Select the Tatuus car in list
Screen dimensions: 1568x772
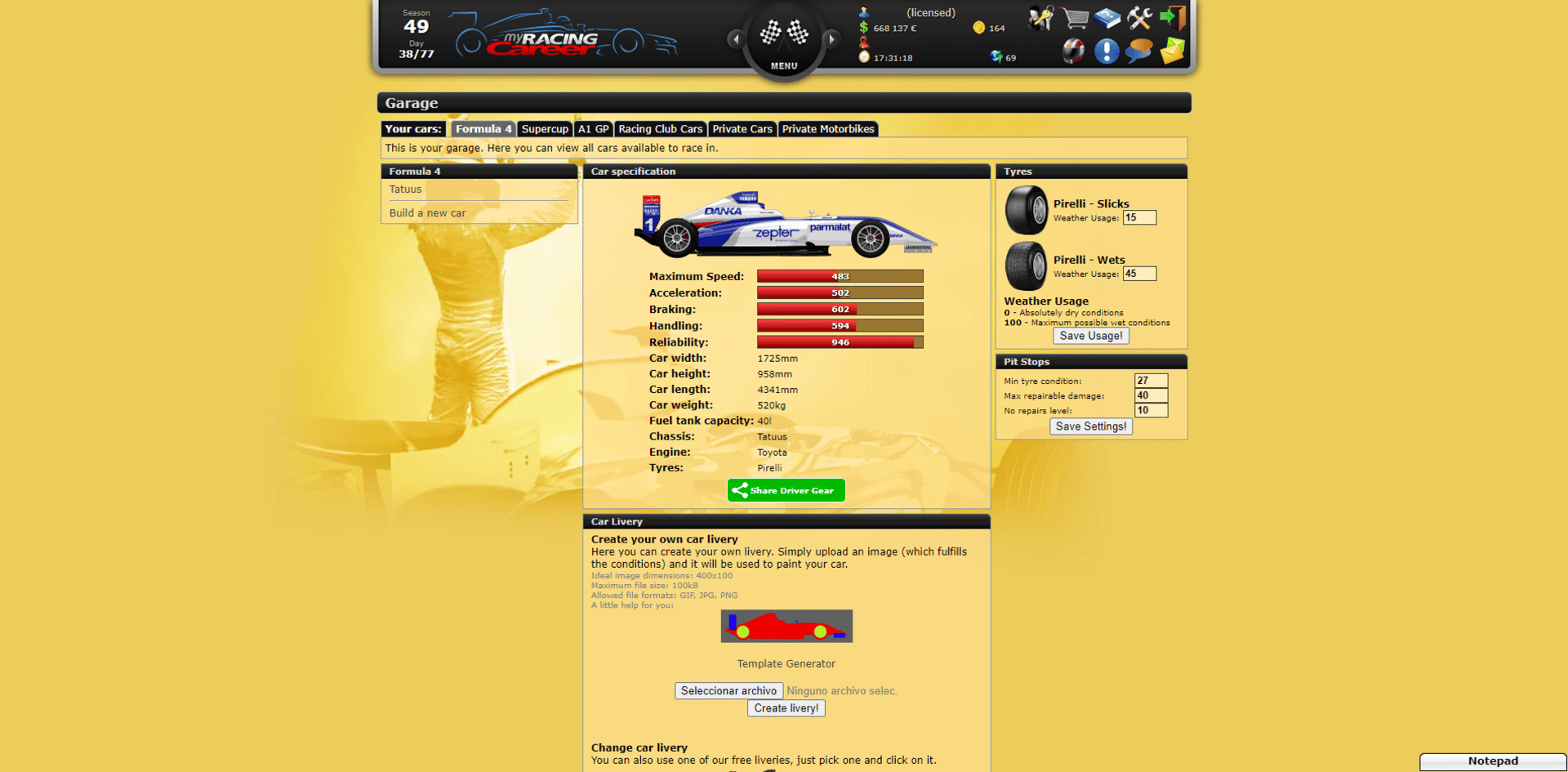click(405, 190)
